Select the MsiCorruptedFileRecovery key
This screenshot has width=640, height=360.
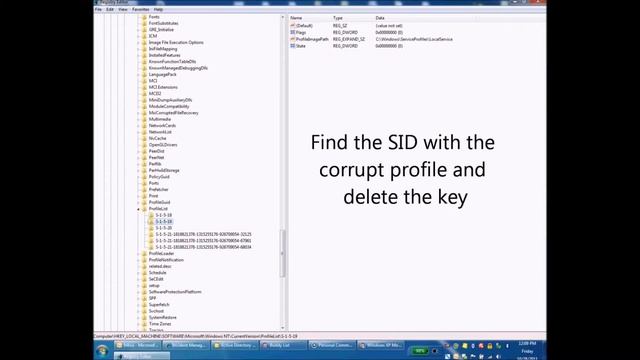pos(173,113)
